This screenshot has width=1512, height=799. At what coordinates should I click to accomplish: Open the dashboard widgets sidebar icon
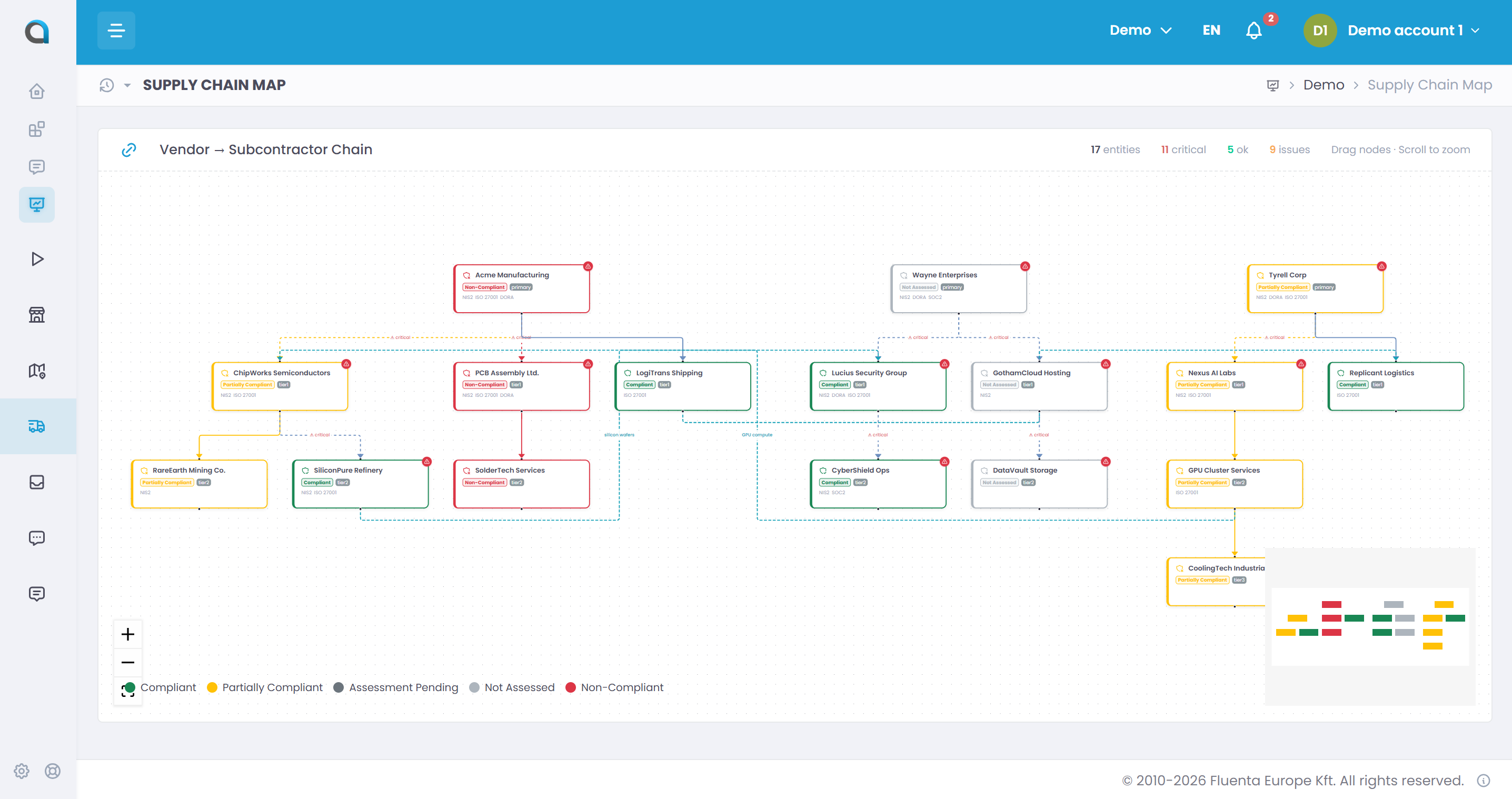point(37,129)
